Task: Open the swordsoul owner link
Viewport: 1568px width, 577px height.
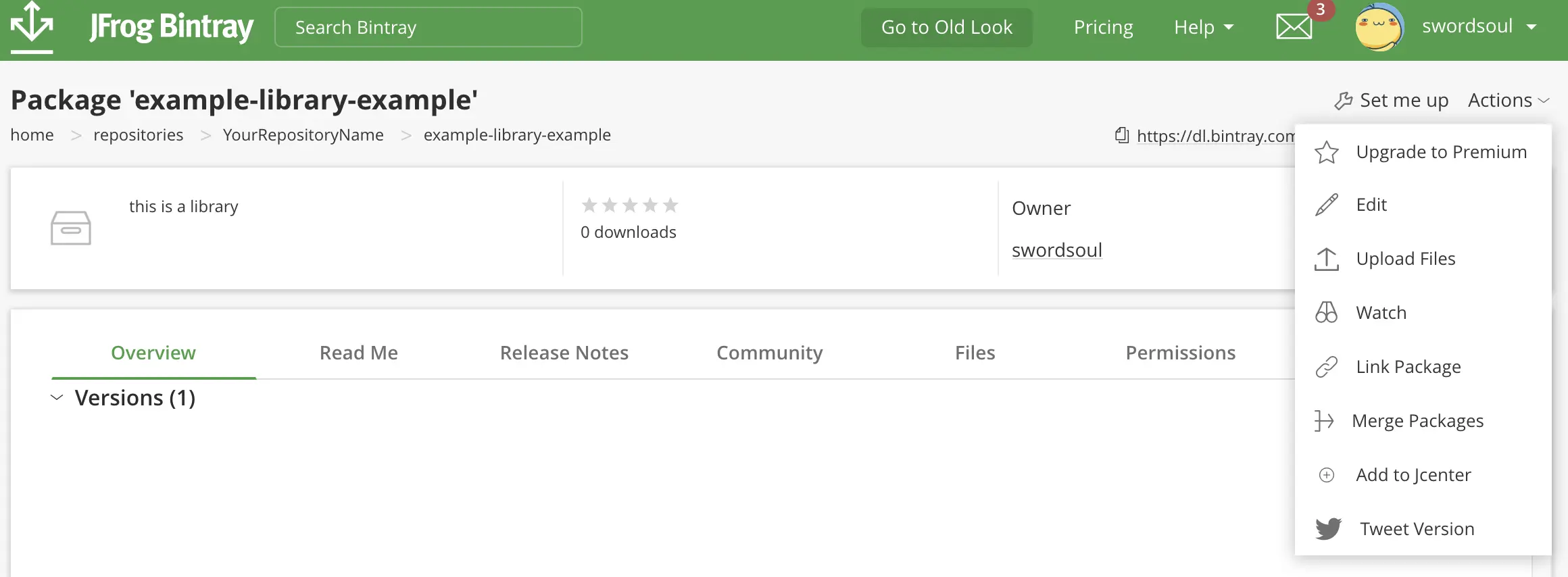Action: tap(1056, 250)
